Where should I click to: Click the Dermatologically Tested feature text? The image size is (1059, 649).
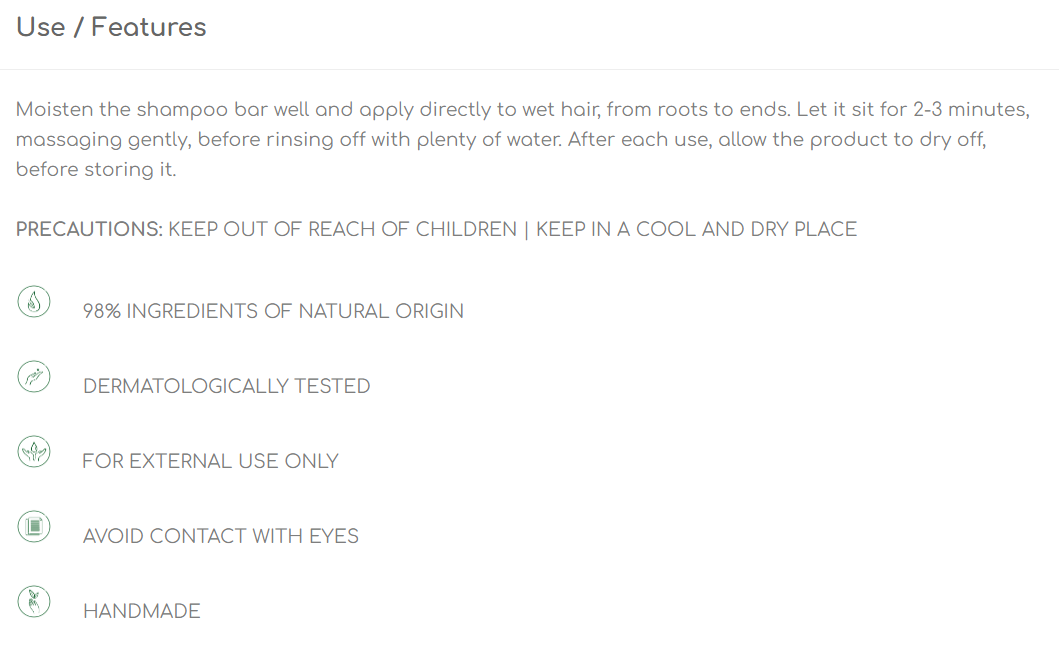[226, 386]
